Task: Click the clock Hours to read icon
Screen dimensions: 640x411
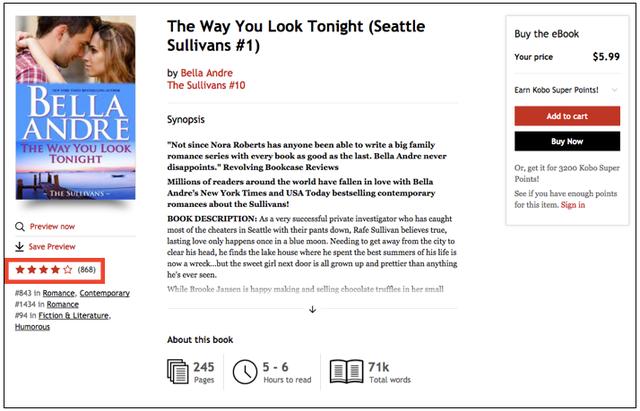Action: tap(244, 372)
